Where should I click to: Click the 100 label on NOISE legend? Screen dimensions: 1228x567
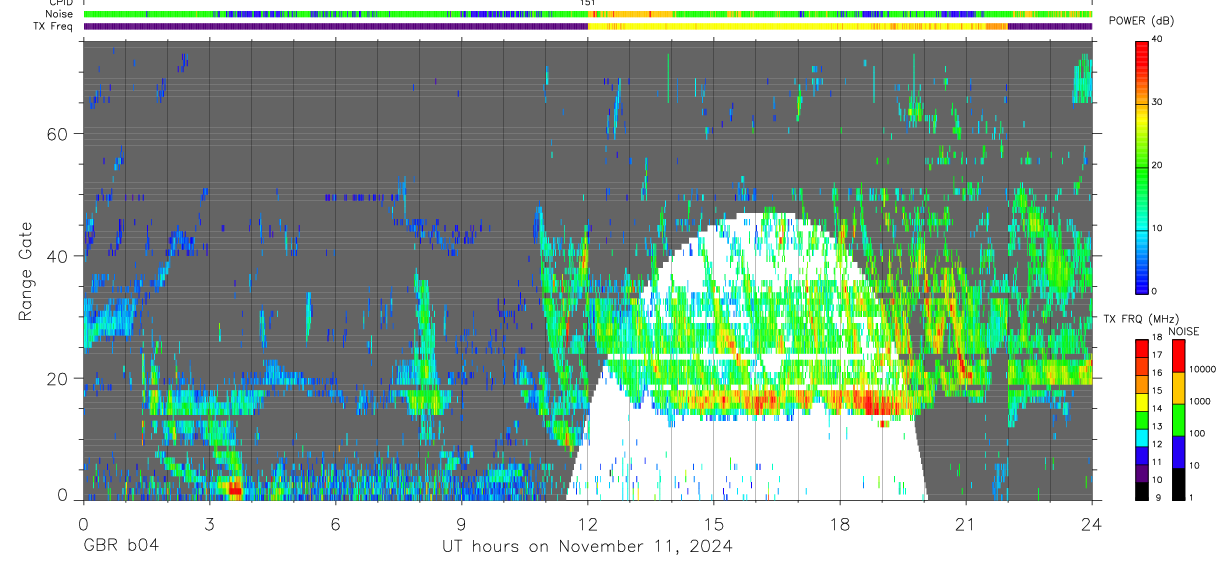[1197, 433]
